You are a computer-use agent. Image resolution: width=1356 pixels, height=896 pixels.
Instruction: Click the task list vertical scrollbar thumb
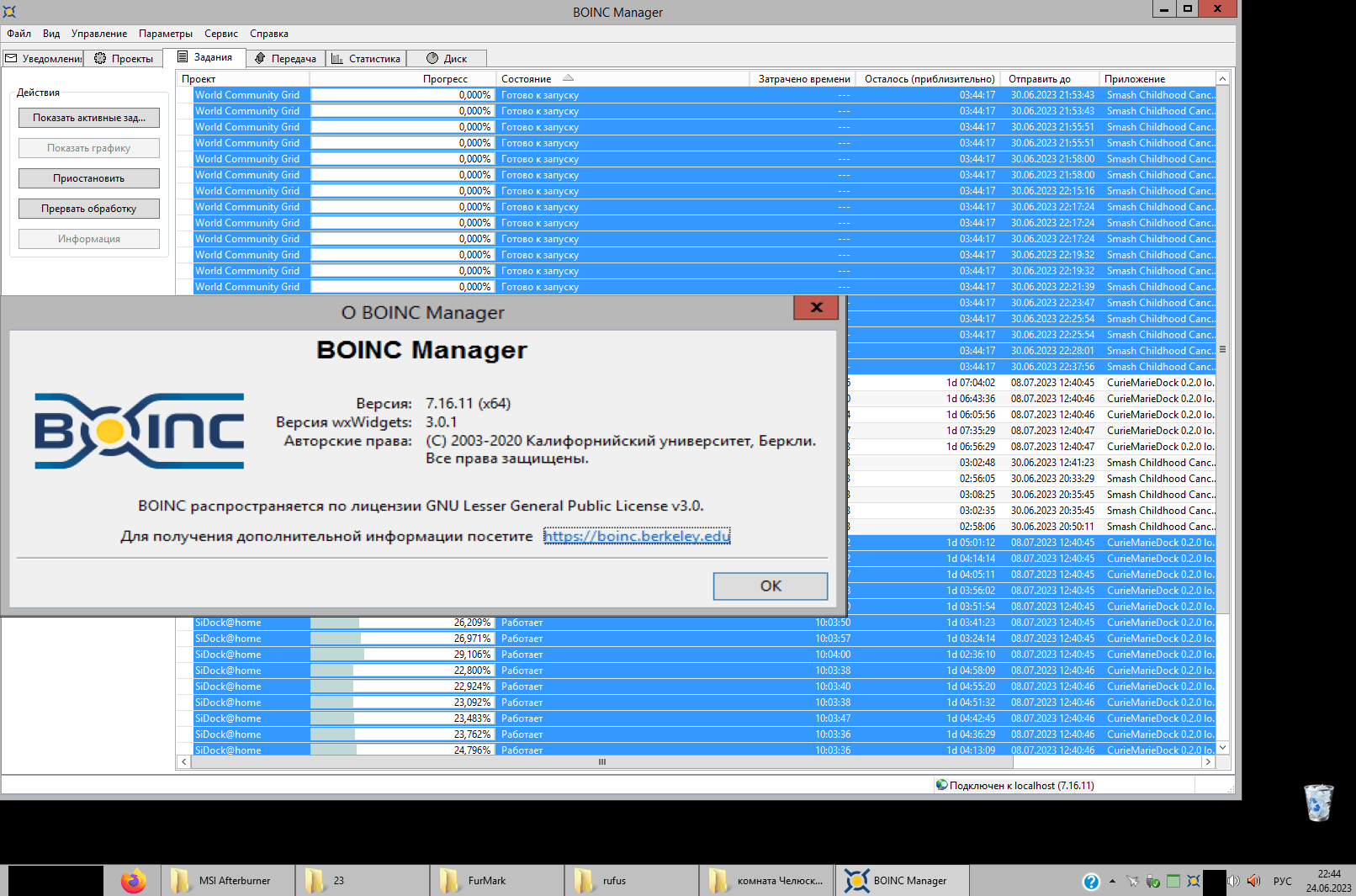(1222, 349)
